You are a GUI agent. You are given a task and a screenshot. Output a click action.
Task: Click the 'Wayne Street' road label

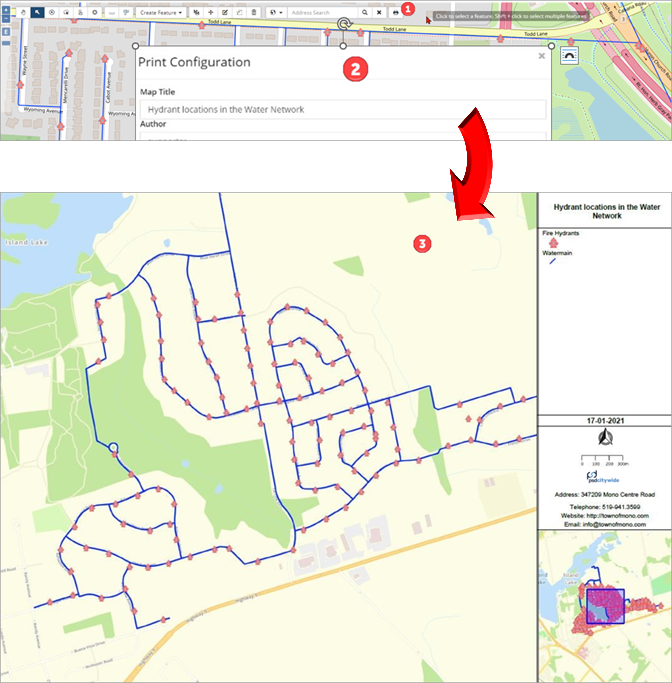tap(25, 61)
